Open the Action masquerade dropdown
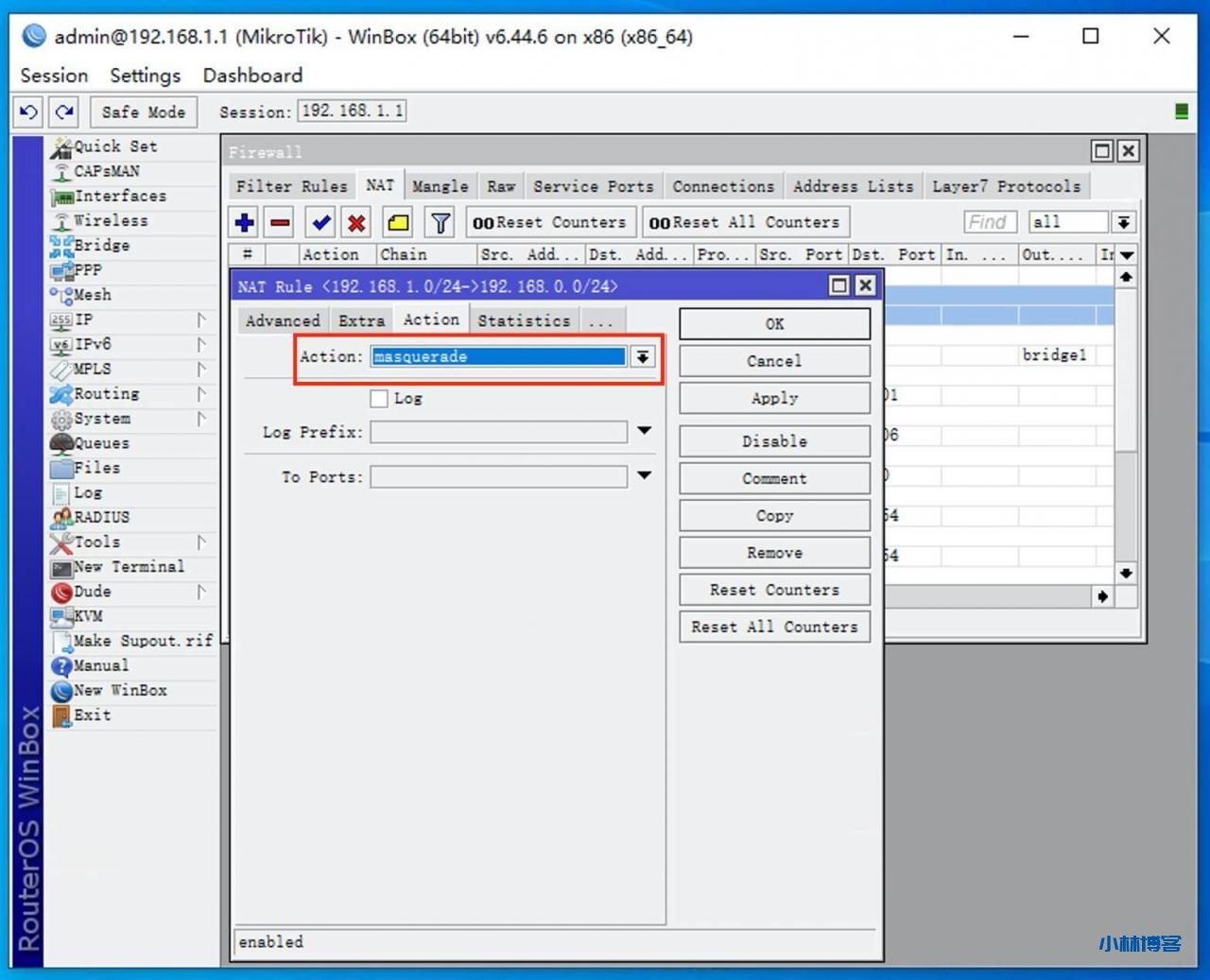 coord(643,357)
